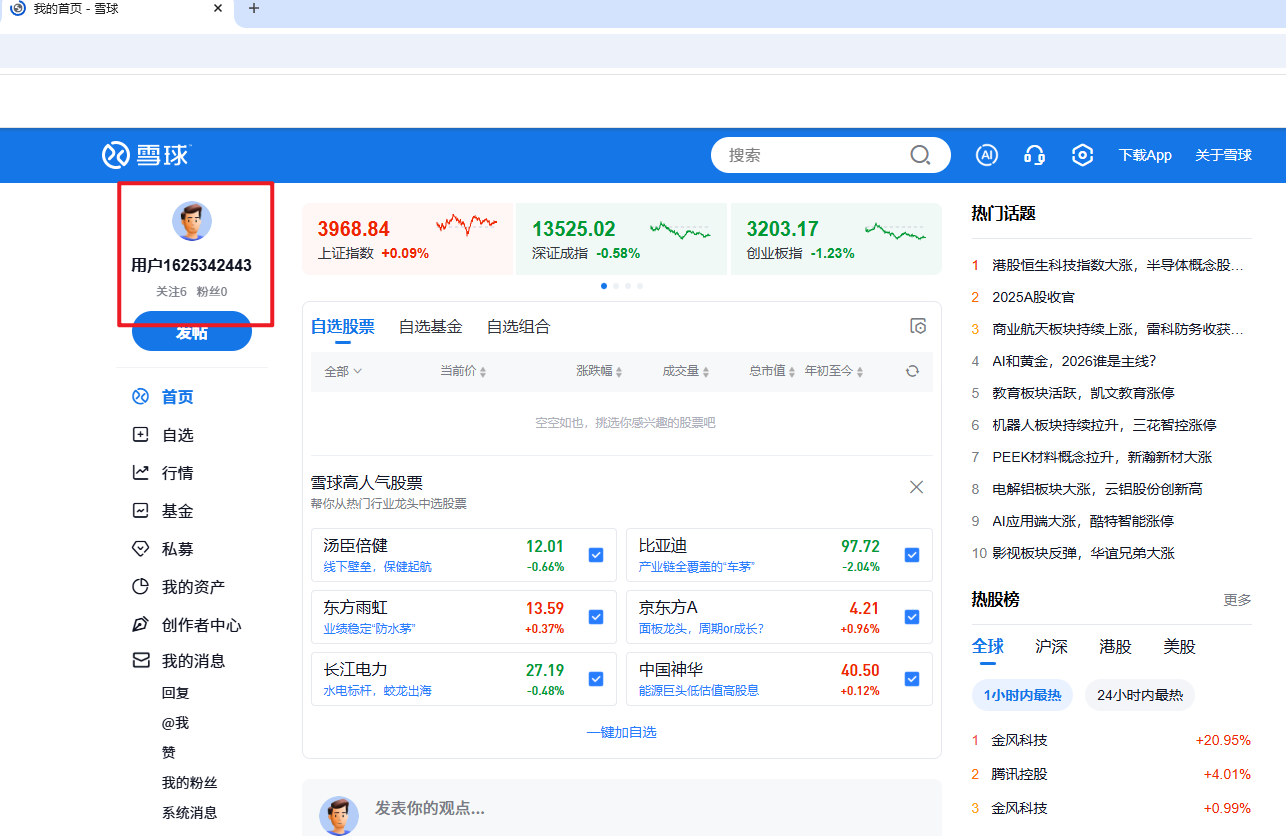Click the search magnifier icon
This screenshot has width=1286, height=836.
coord(920,155)
